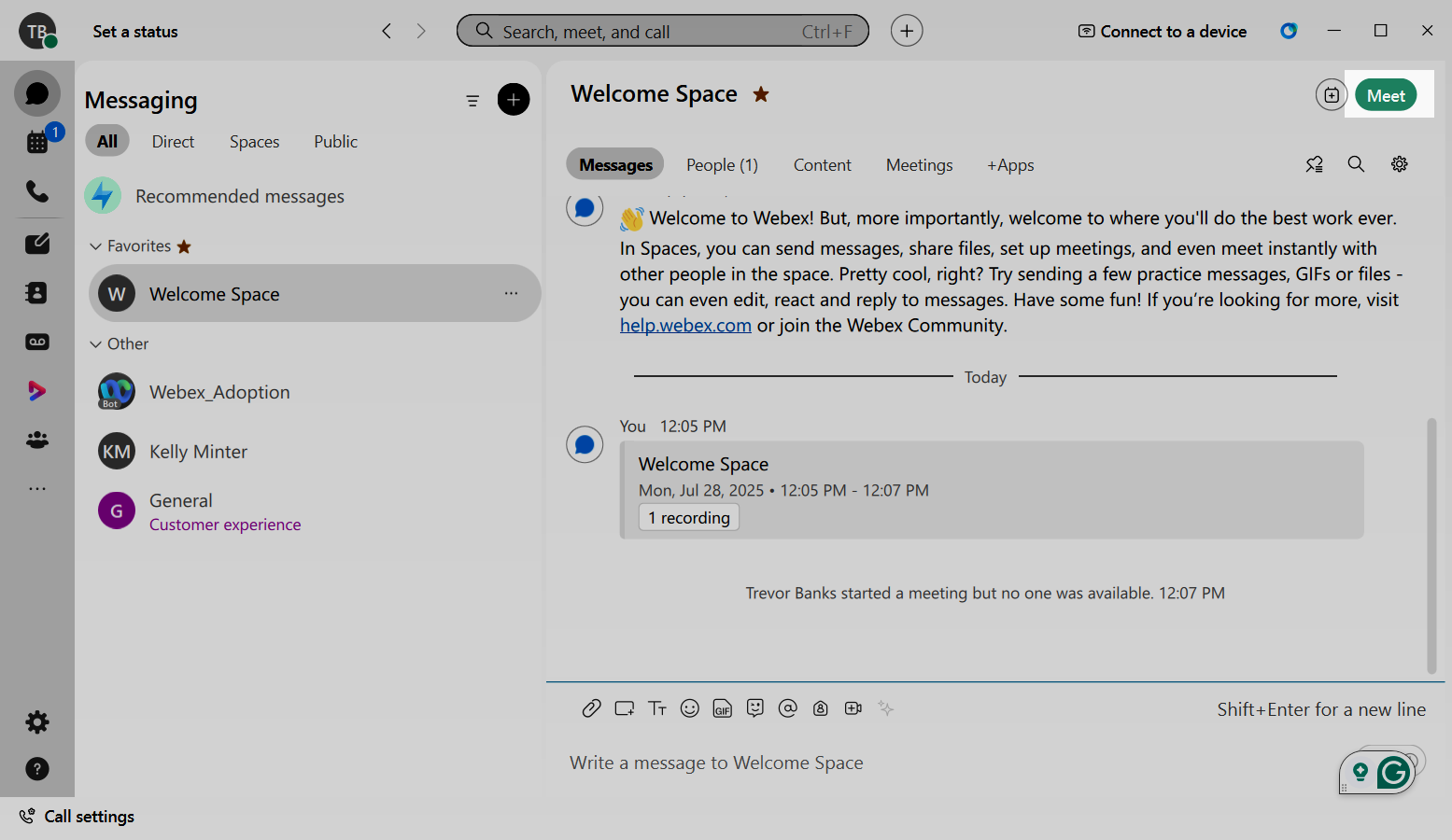Open the help.webex.com link
Screen dimensions: 1452x840
coord(685,326)
